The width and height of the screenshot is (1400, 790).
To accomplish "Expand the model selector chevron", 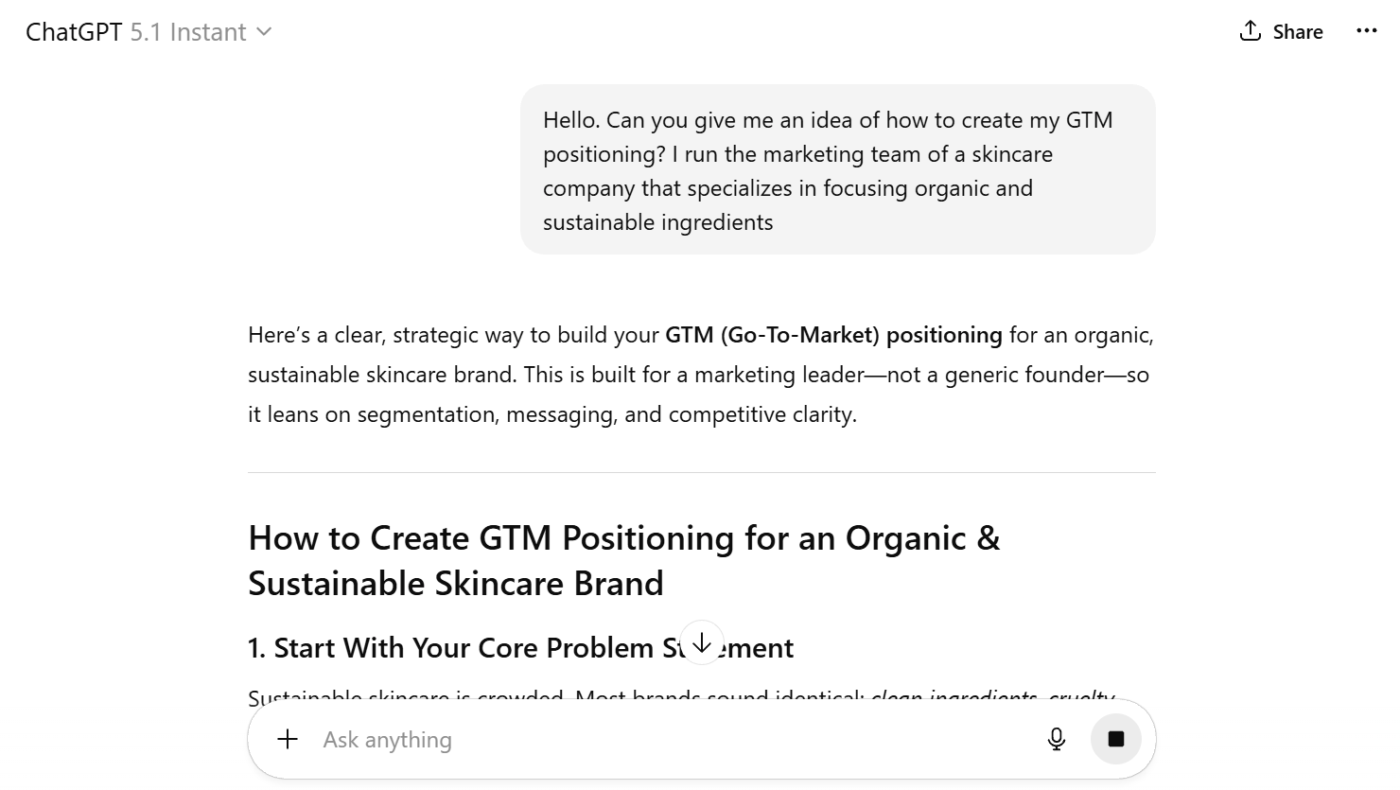I will (264, 32).
